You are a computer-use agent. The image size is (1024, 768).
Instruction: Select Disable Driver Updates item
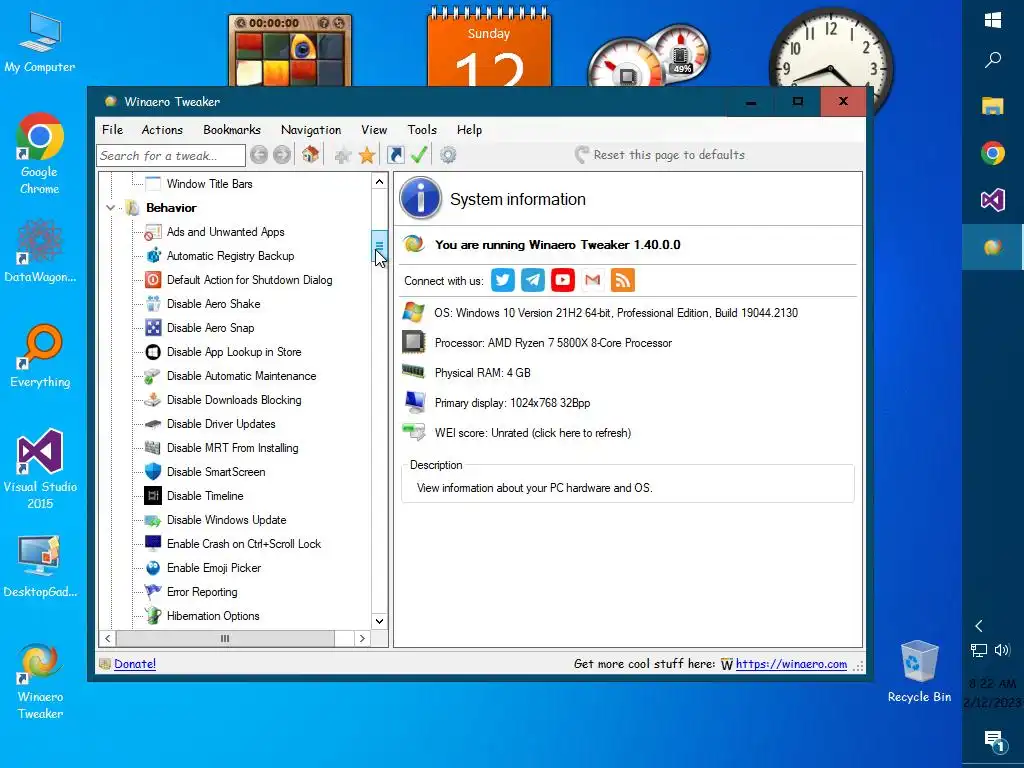coord(221,424)
